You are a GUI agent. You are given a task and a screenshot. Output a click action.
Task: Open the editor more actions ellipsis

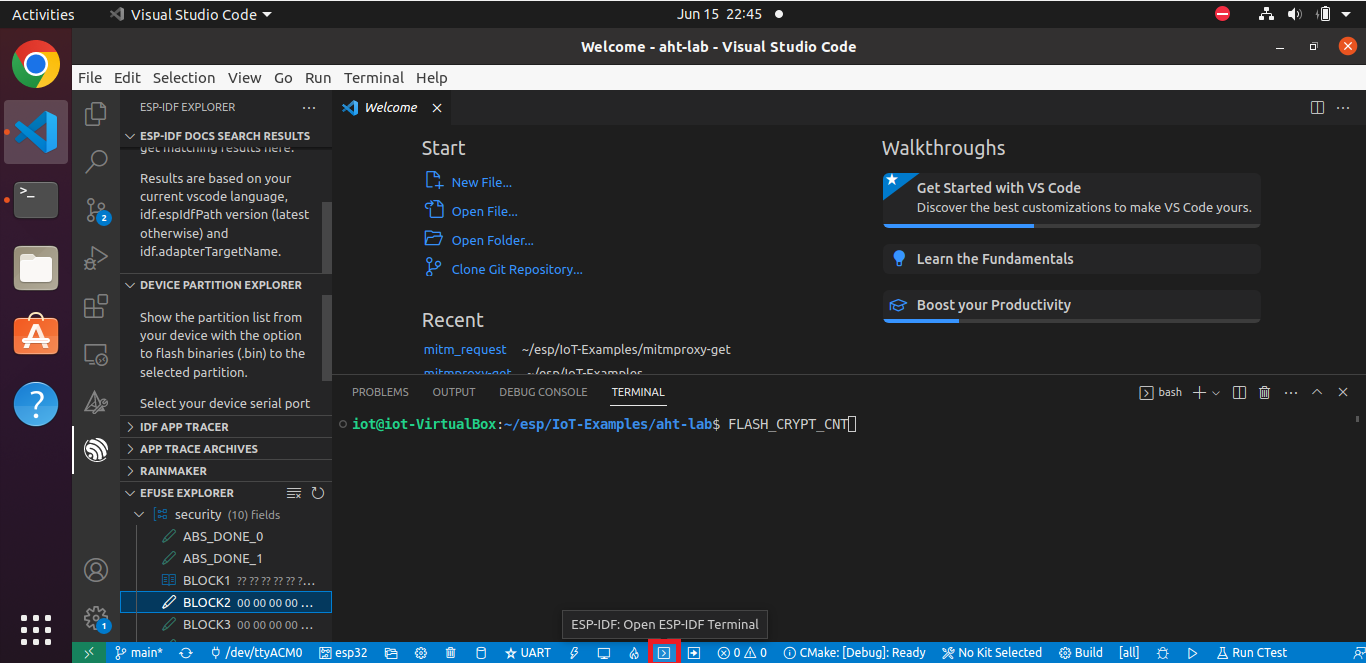[1343, 107]
